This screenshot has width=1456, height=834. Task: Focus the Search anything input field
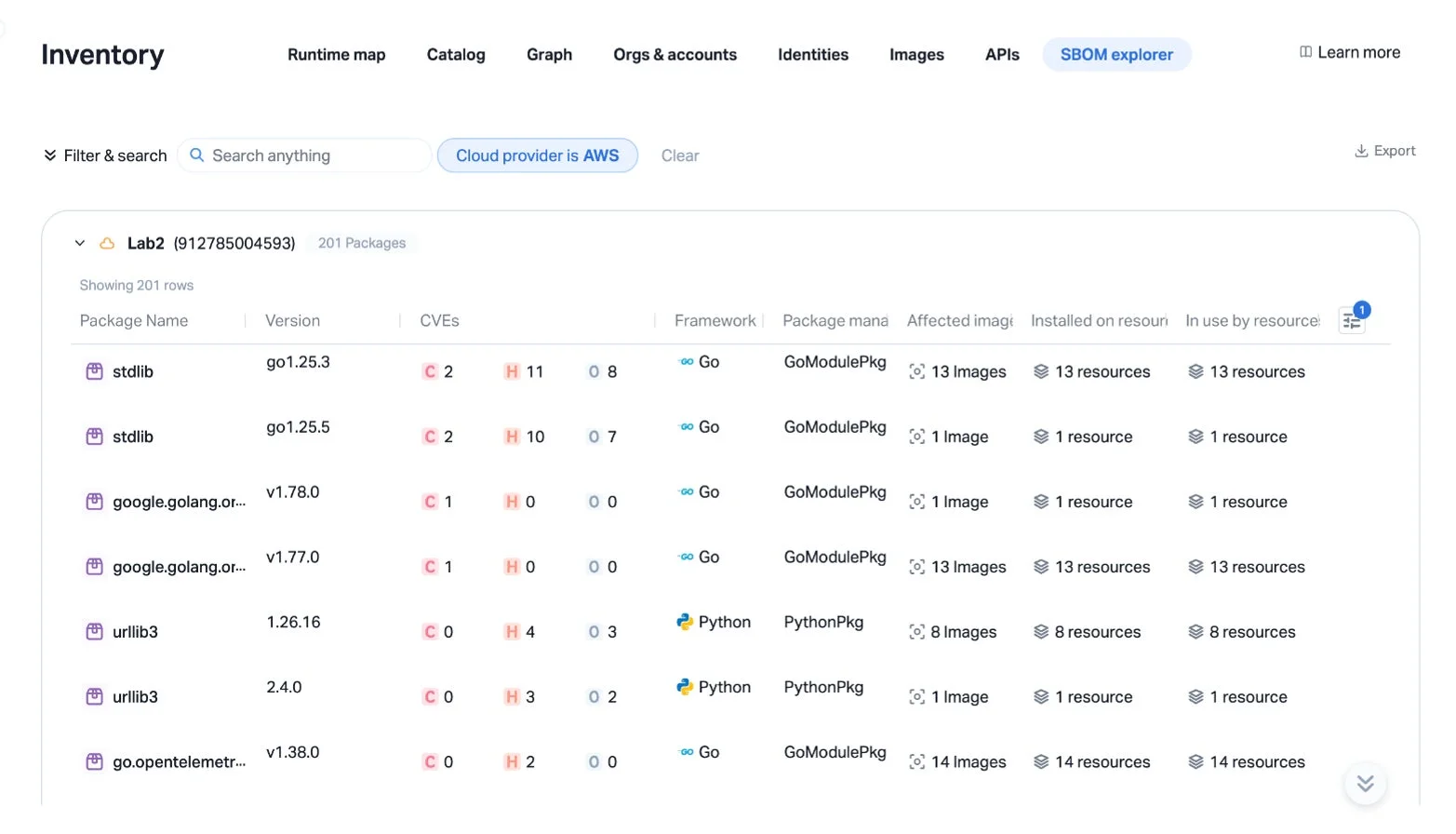point(304,155)
